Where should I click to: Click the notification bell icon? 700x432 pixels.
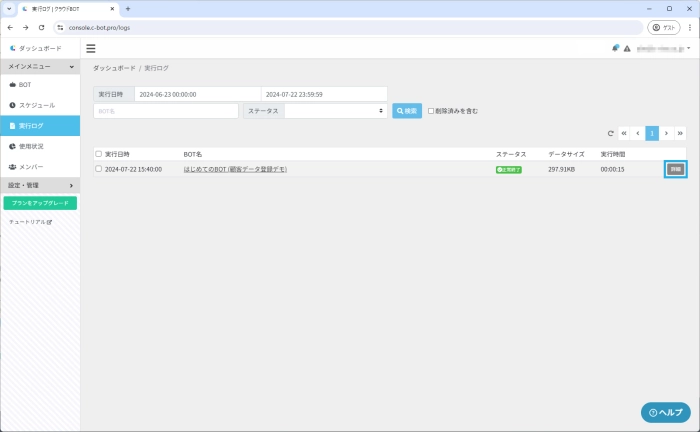[x=616, y=48]
